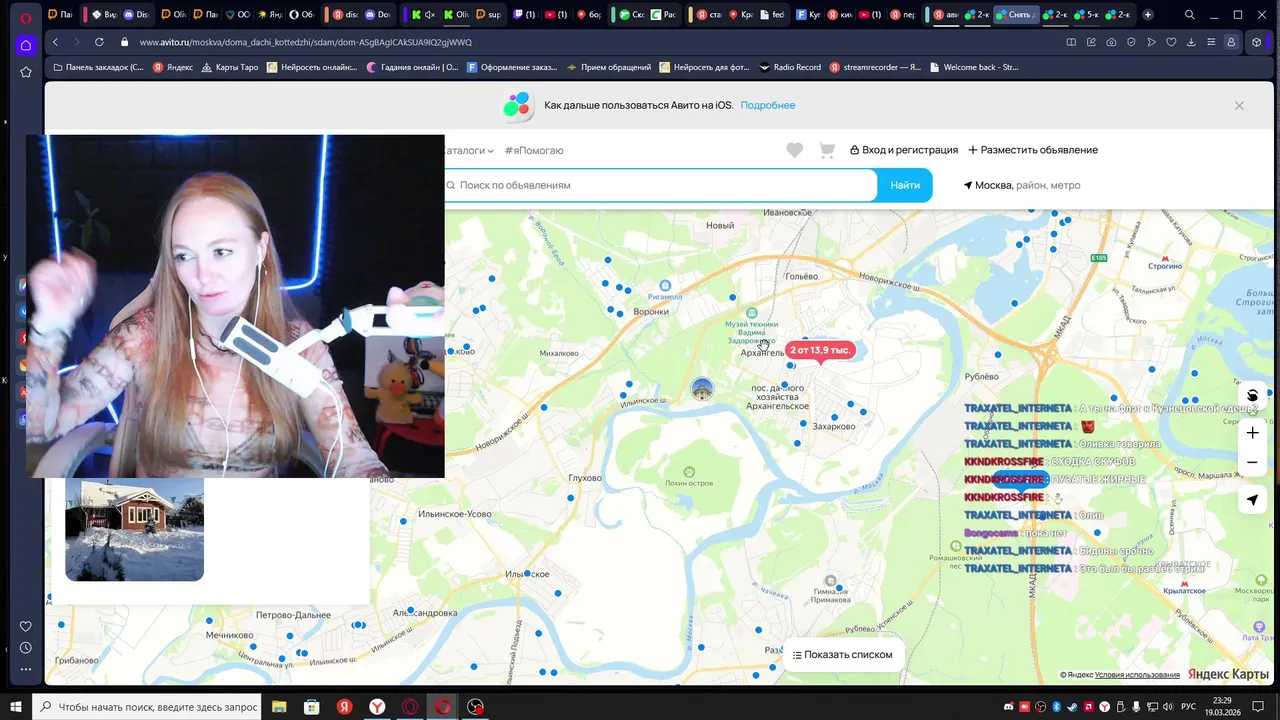Search open tabs with magnifier icon
This screenshot has height=720, width=1280.
[1189, 15]
